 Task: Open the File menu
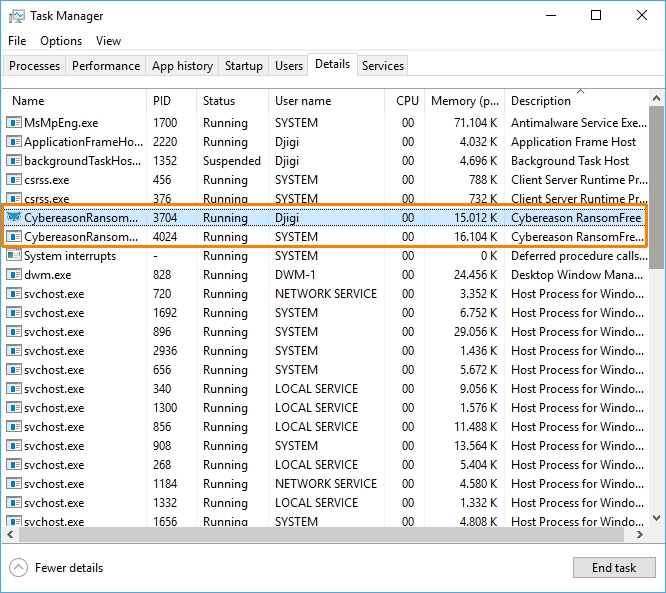click(17, 41)
